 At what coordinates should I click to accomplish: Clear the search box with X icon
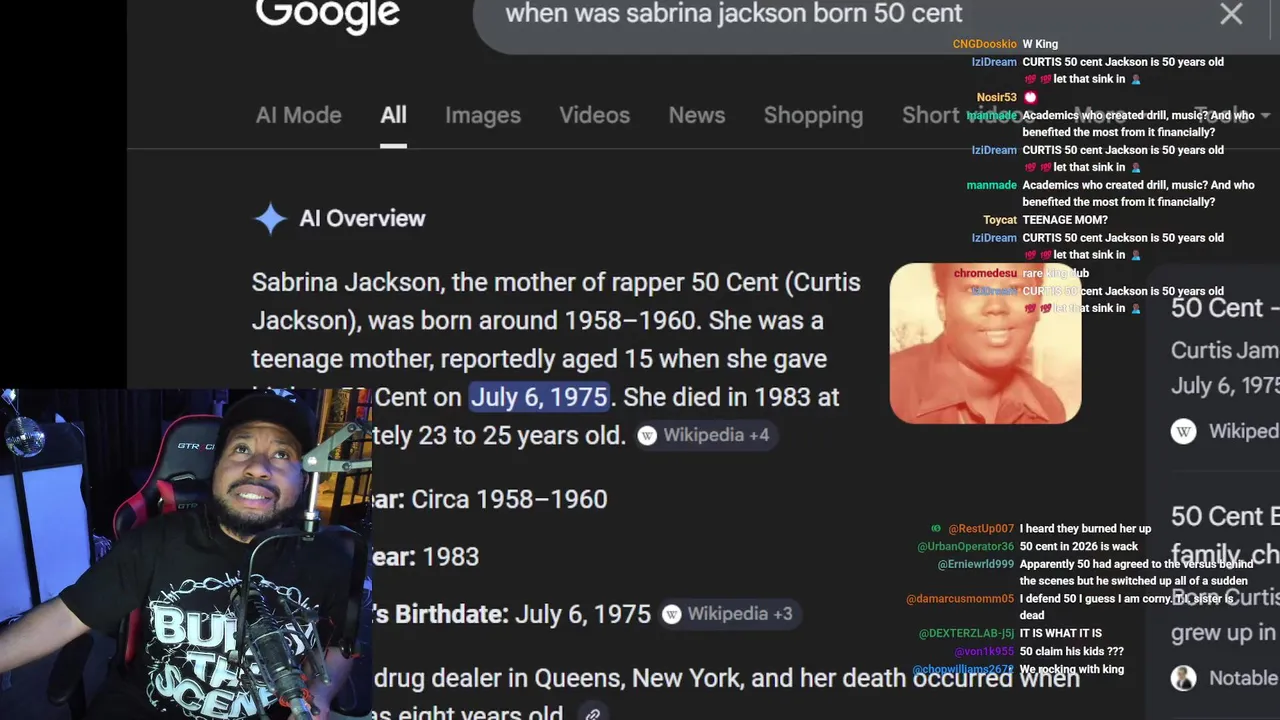[1231, 14]
